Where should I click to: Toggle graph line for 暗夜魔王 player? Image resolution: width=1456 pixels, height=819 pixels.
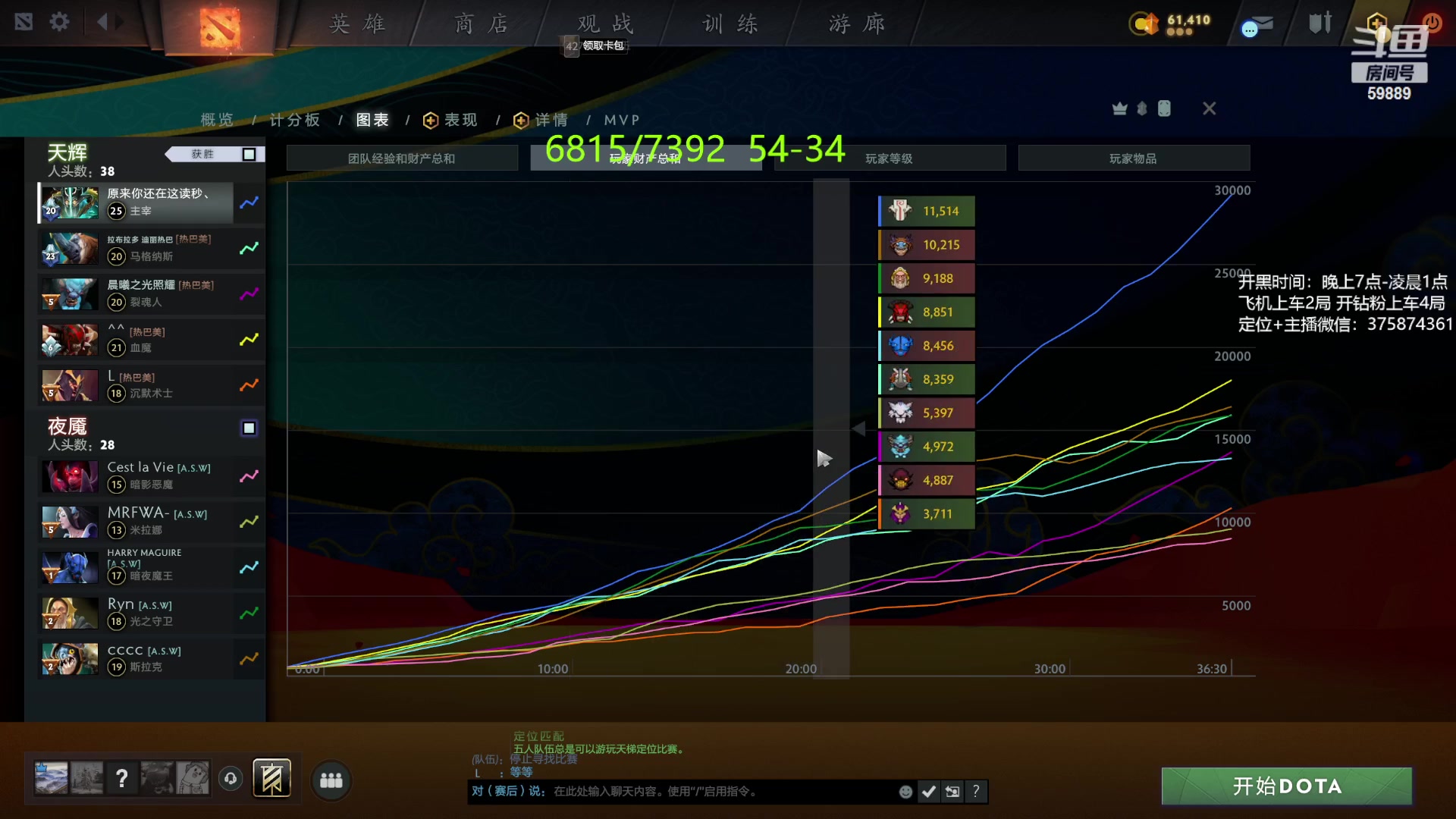[x=249, y=567]
